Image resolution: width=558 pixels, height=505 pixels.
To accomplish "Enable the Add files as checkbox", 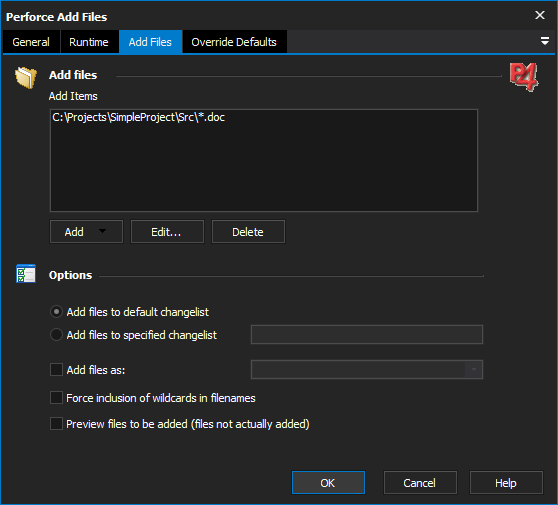I will pyautogui.click(x=56, y=369).
